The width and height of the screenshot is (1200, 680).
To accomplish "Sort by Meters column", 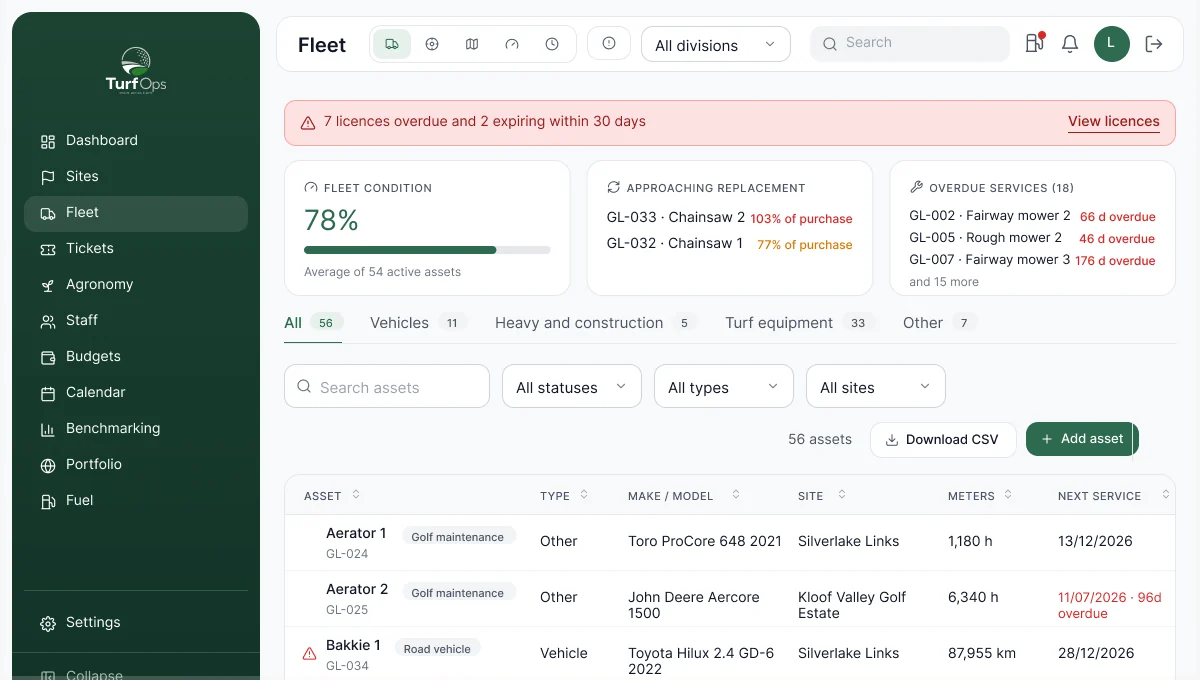I will point(980,496).
